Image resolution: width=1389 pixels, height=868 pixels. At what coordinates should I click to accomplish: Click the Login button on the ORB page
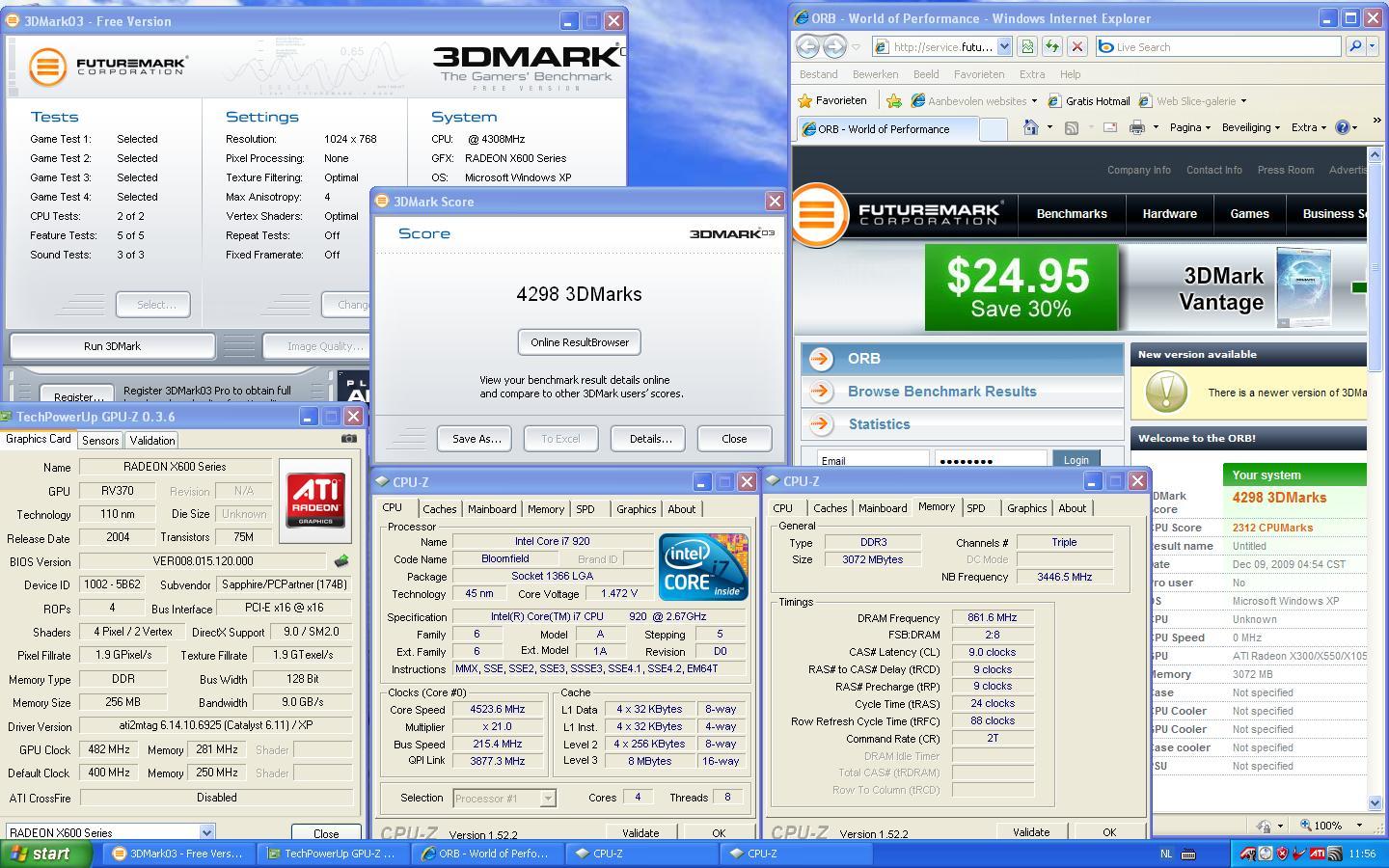(1076, 460)
